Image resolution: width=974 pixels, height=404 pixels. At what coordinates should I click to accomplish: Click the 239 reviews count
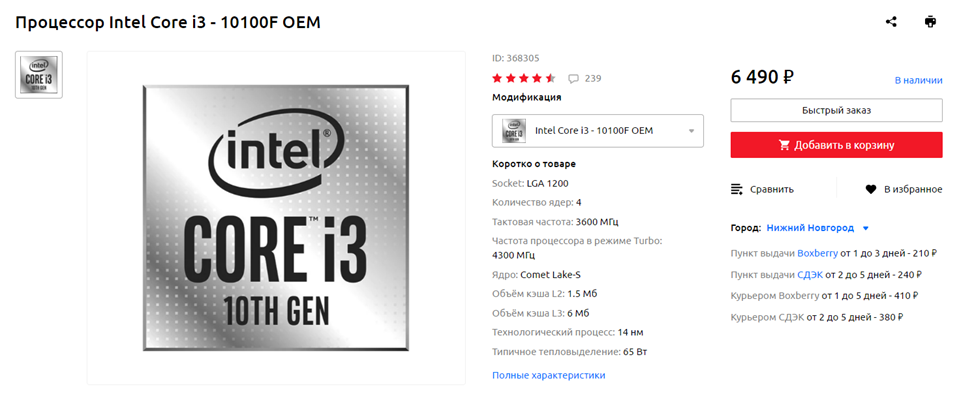pyautogui.click(x=593, y=79)
